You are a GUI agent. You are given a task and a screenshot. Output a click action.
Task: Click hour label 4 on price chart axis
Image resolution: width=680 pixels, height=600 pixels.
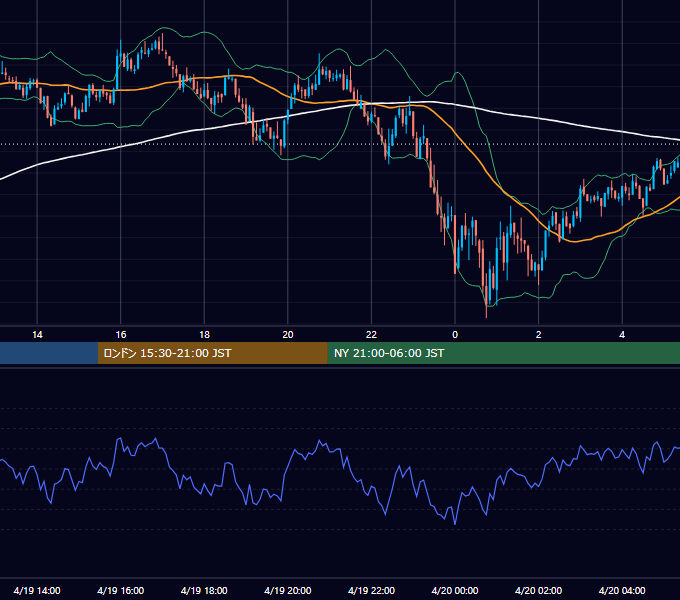coord(622,335)
